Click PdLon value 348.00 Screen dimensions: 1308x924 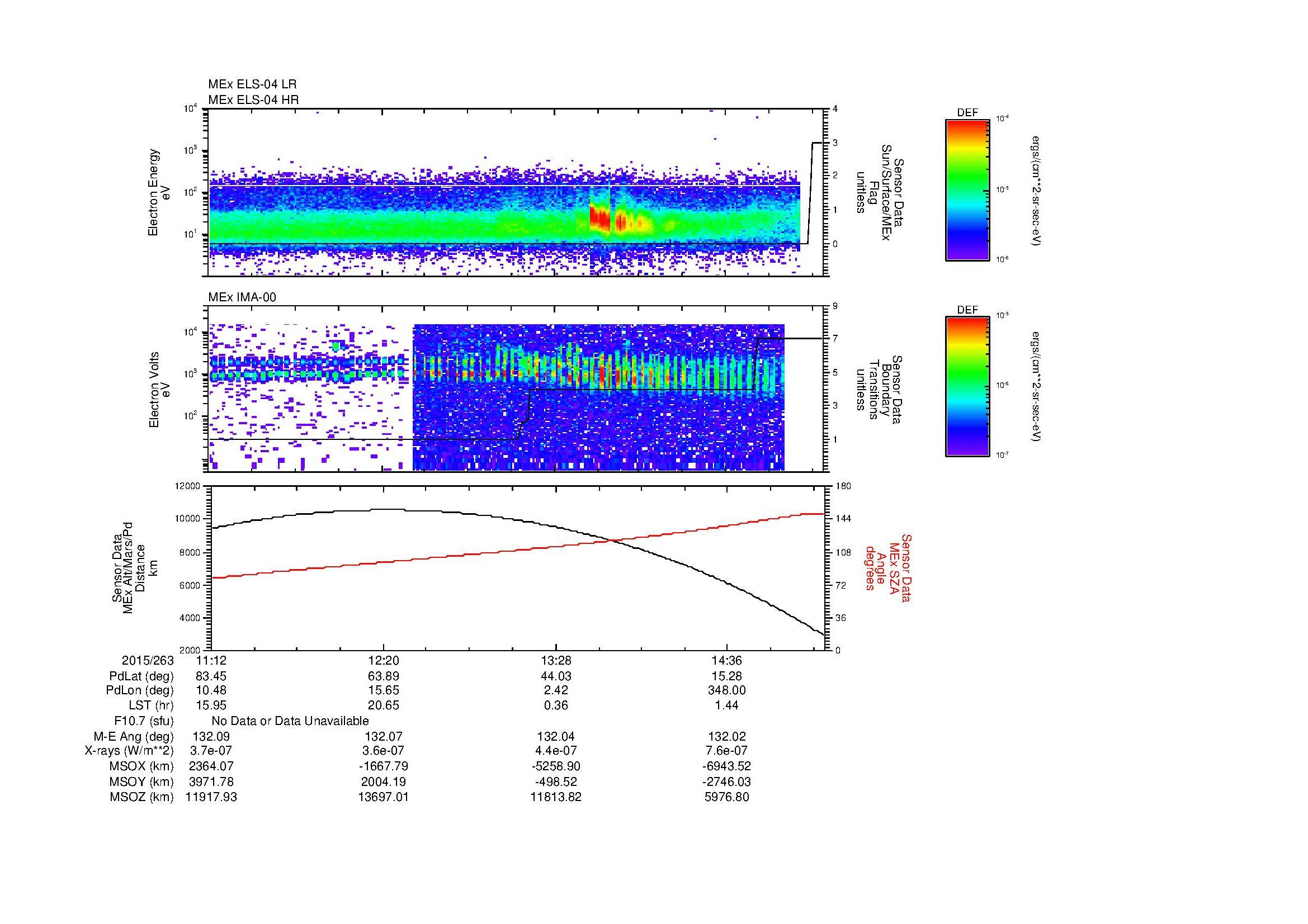click(x=727, y=690)
